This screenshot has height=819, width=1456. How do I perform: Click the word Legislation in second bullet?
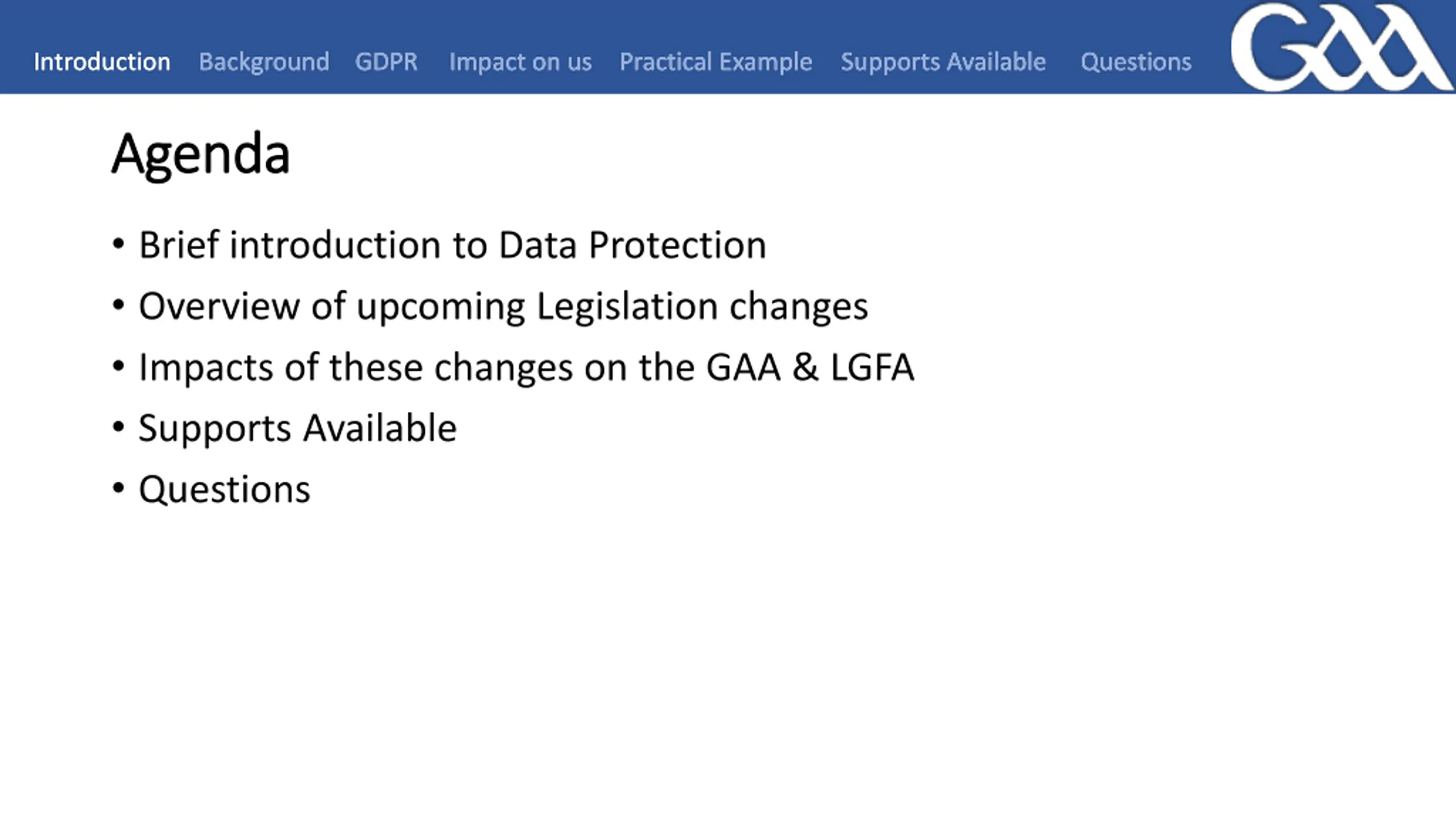(627, 307)
